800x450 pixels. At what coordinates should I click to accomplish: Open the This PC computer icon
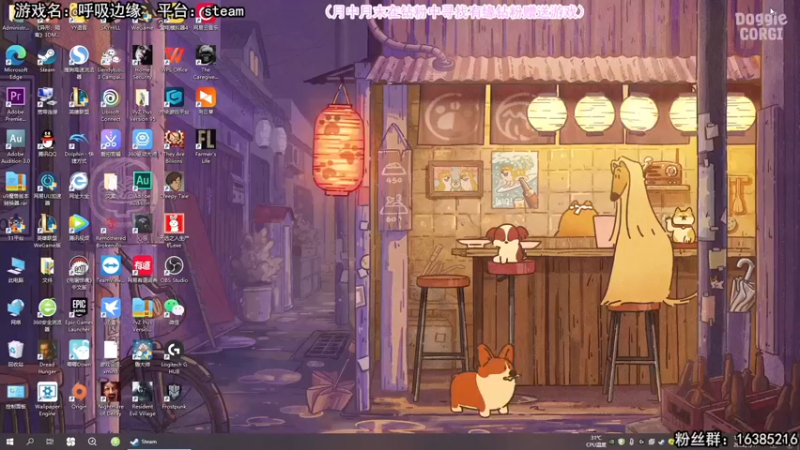click(16, 269)
